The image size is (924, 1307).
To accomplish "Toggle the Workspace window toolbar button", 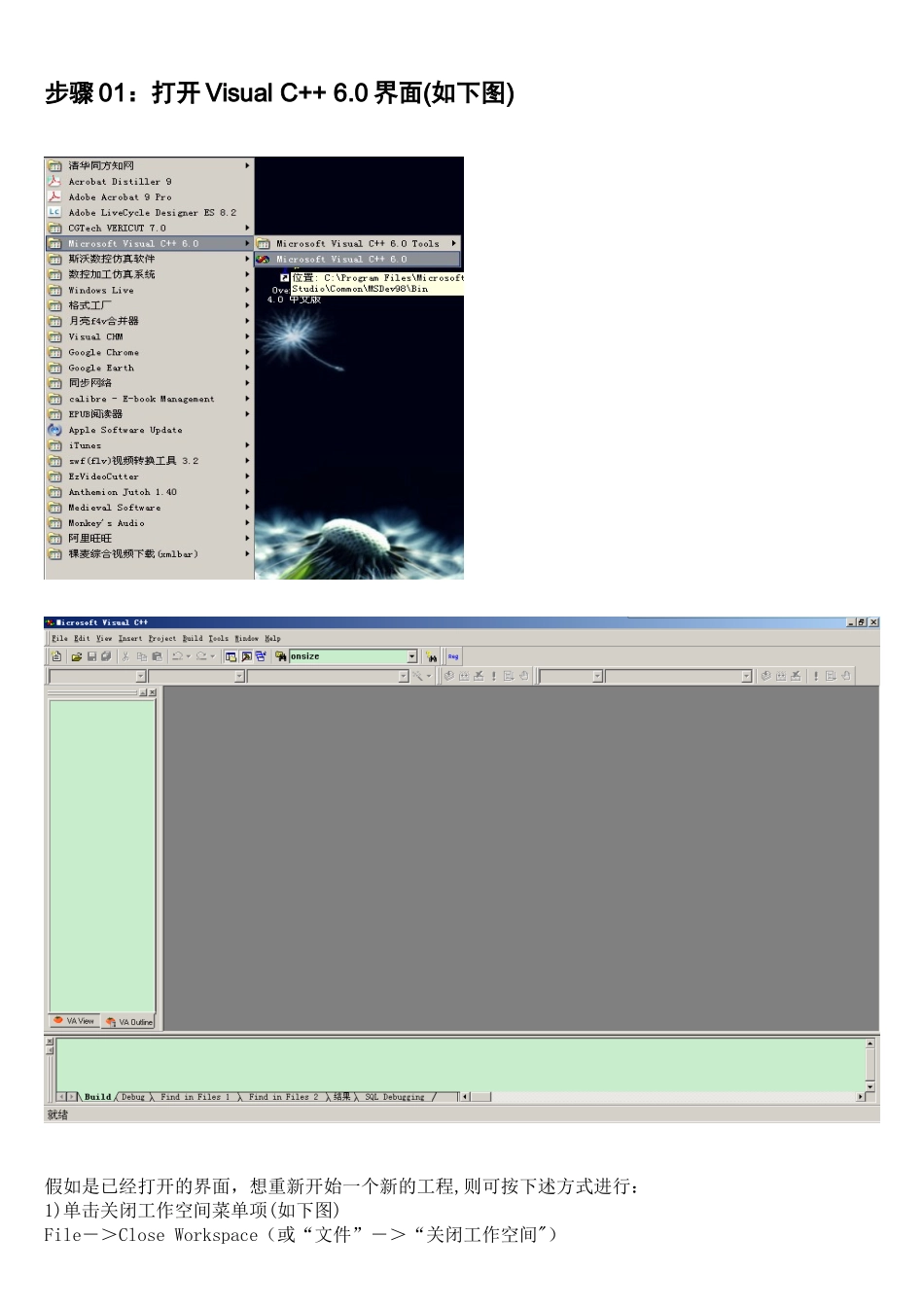I will click(231, 656).
